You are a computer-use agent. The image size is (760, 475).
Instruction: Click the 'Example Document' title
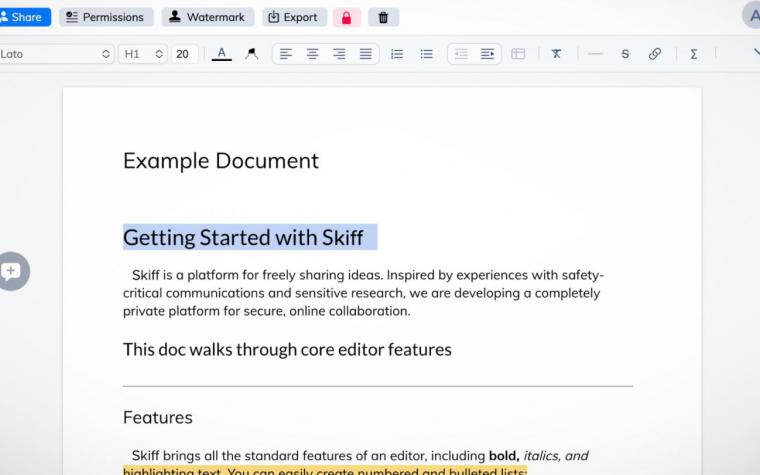(221, 161)
